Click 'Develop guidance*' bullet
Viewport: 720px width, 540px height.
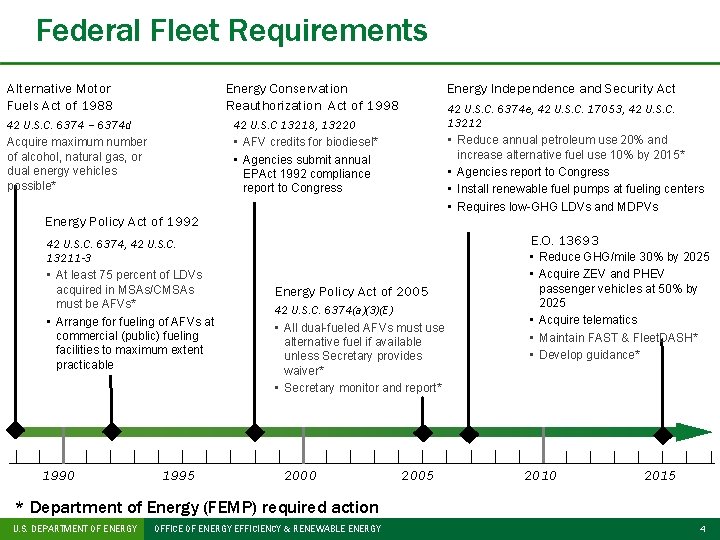[x=585, y=355]
